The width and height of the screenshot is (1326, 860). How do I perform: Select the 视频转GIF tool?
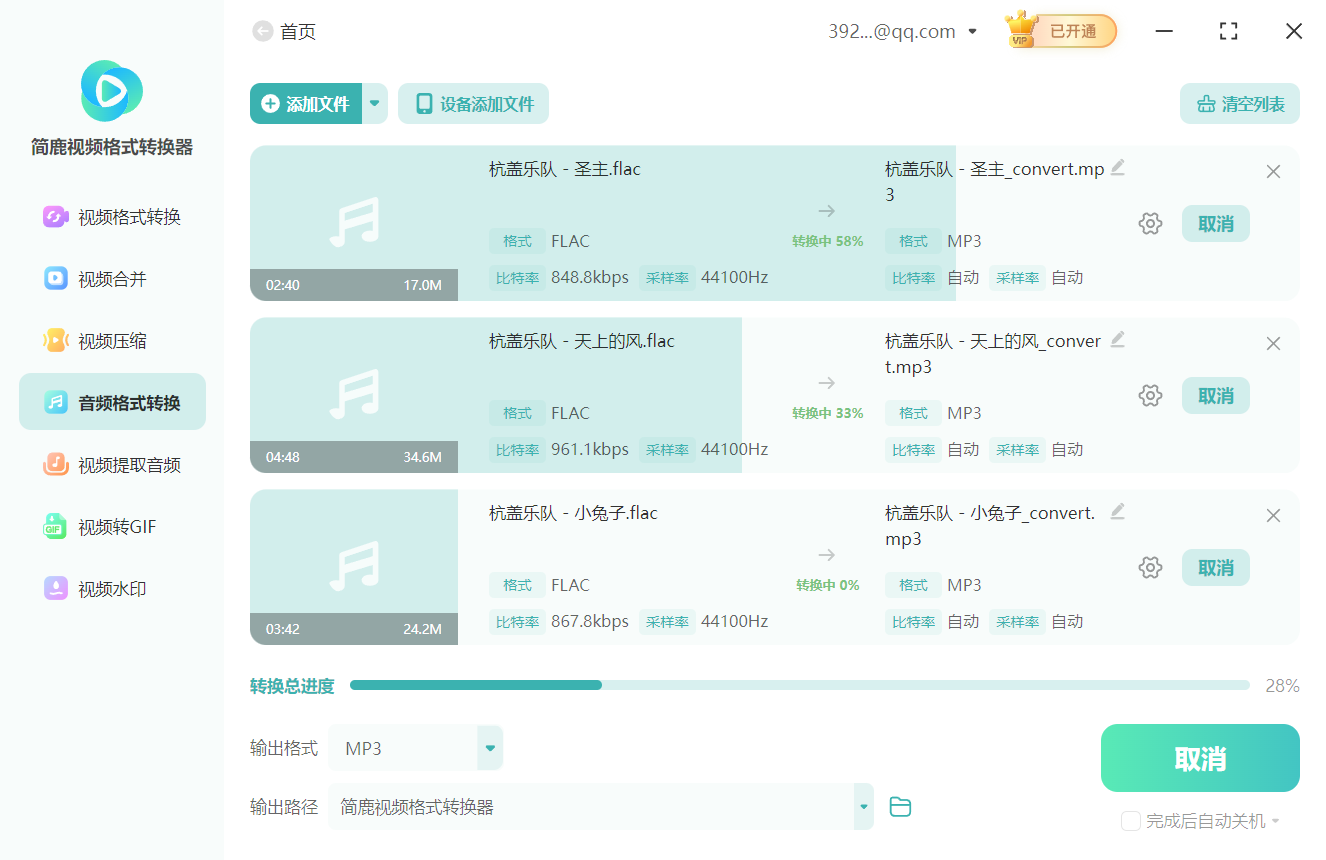(x=111, y=526)
